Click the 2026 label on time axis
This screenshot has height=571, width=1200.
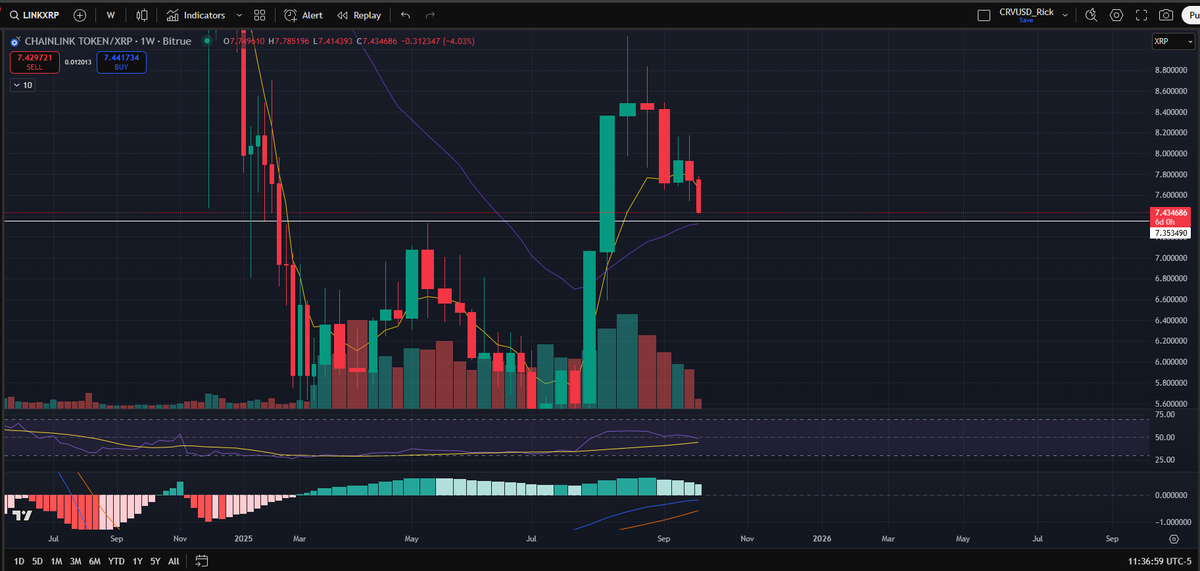point(822,538)
